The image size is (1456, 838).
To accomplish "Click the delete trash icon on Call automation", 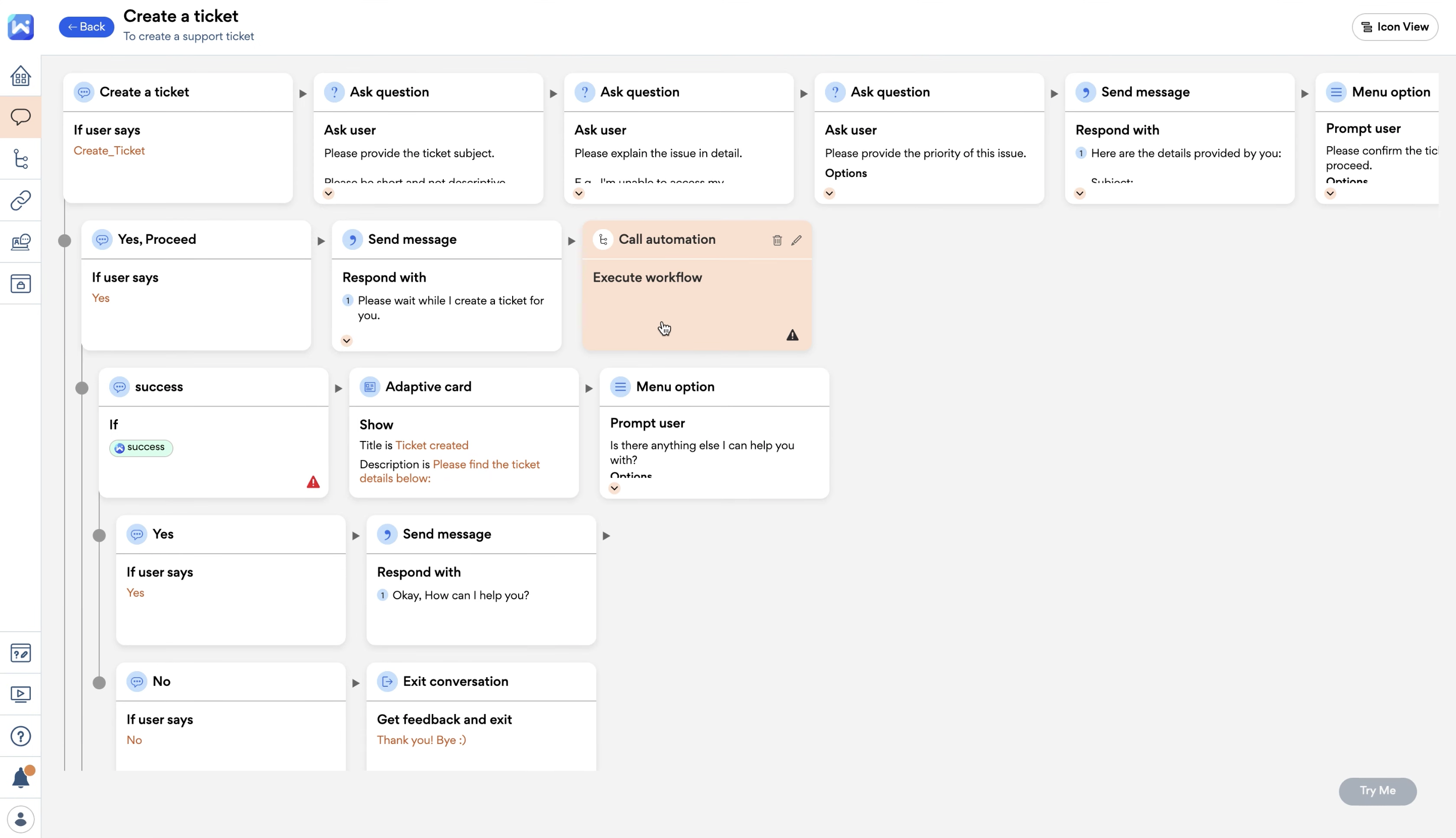I will [x=777, y=240].
